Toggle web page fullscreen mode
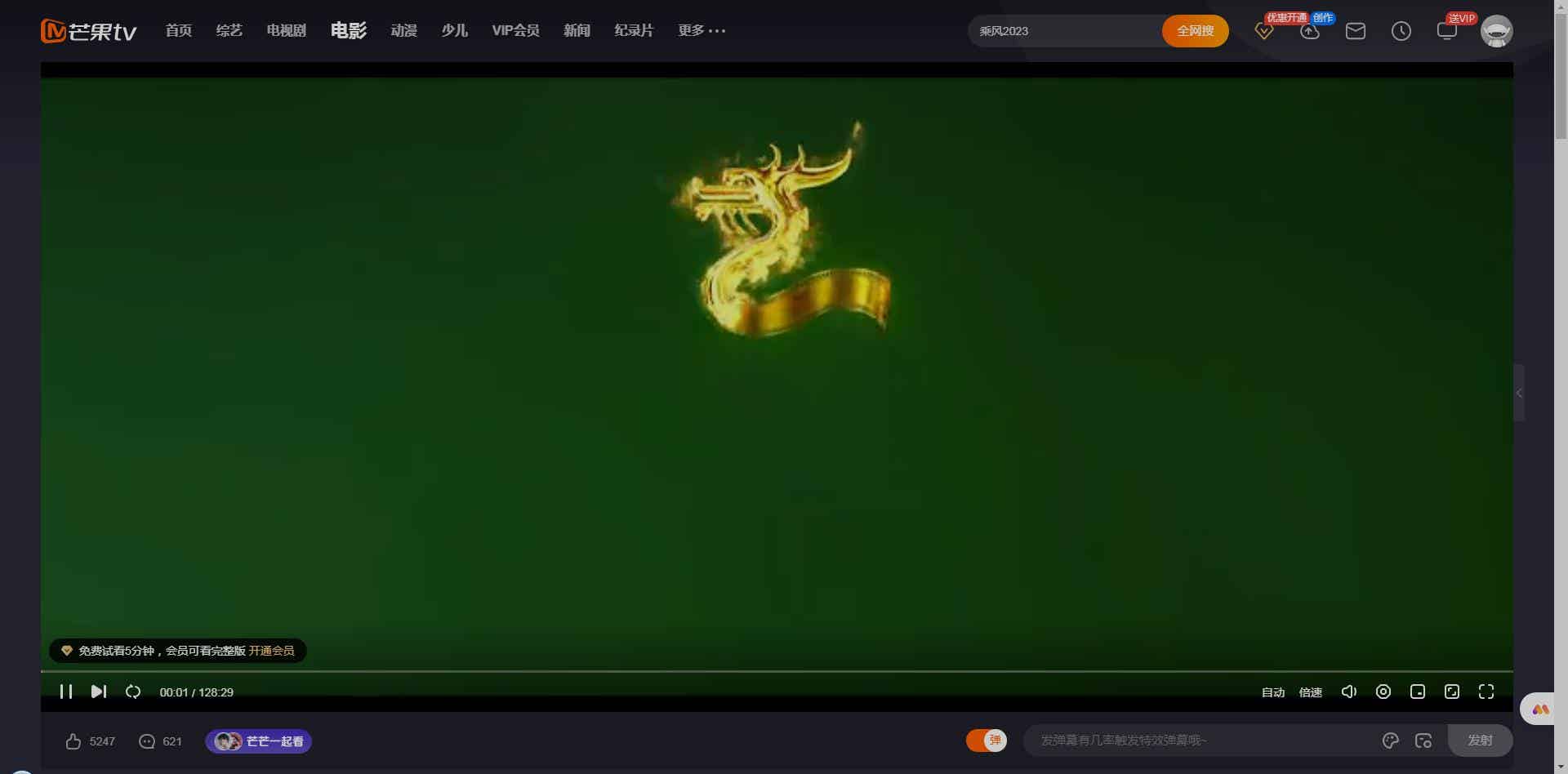Viewport: 1568px width, 774px height. point(1452,692)
